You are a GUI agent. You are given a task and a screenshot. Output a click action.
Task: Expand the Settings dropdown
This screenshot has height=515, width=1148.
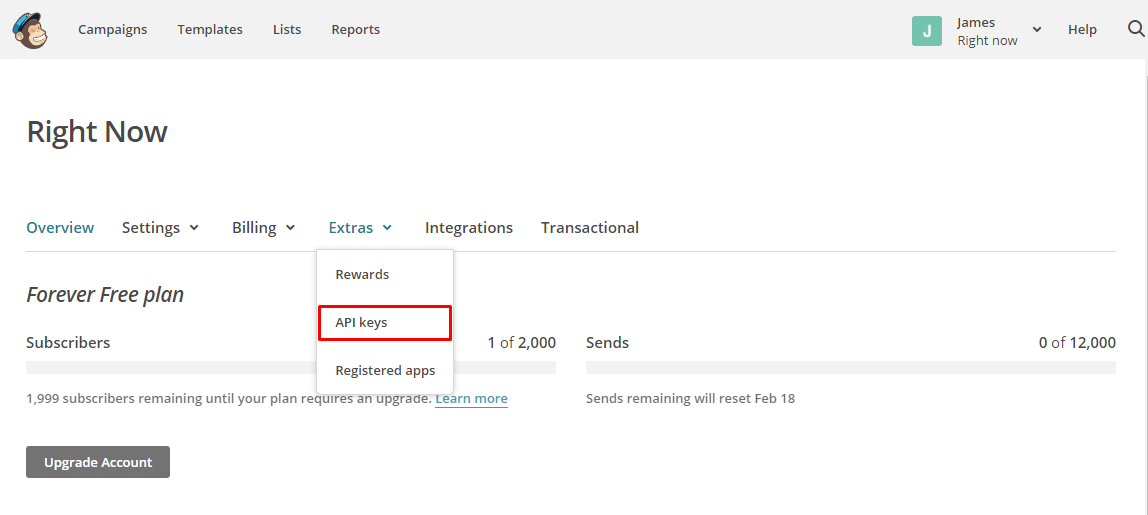pos(160,228)
